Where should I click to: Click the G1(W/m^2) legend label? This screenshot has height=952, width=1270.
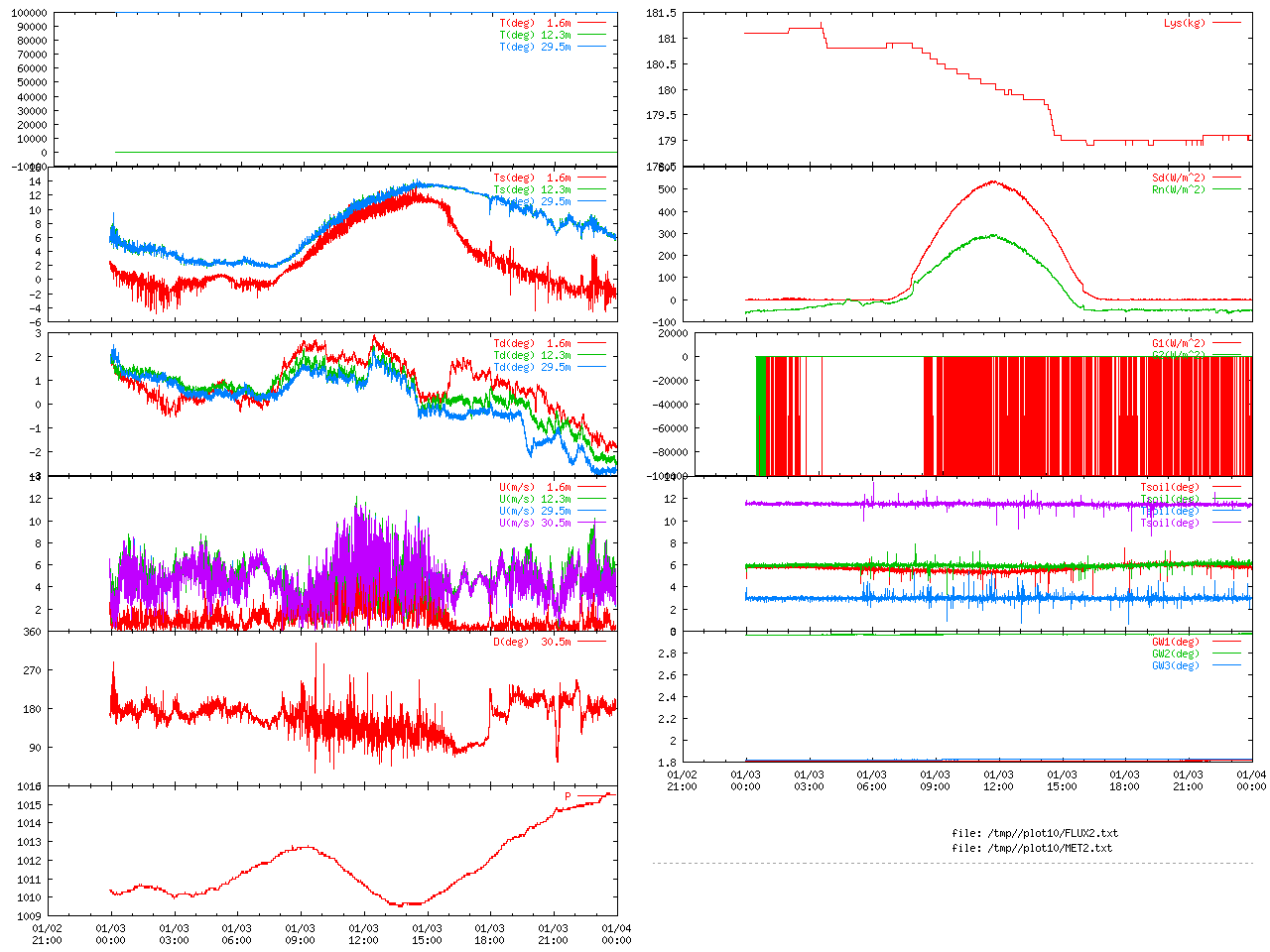(1179, 344)
